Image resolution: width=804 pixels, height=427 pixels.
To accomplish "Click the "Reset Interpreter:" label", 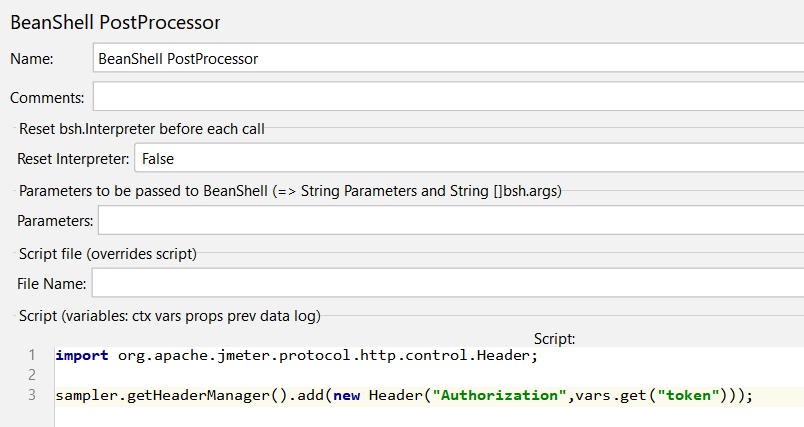I will pos(73,159).
